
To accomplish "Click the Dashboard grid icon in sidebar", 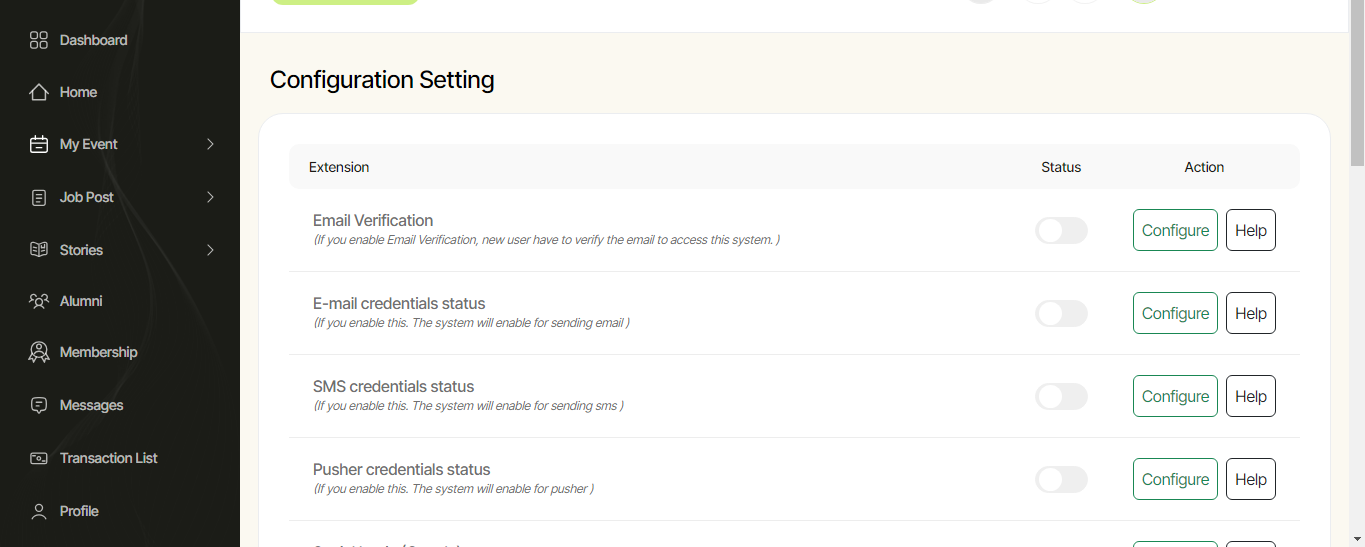I will (39, 40).
